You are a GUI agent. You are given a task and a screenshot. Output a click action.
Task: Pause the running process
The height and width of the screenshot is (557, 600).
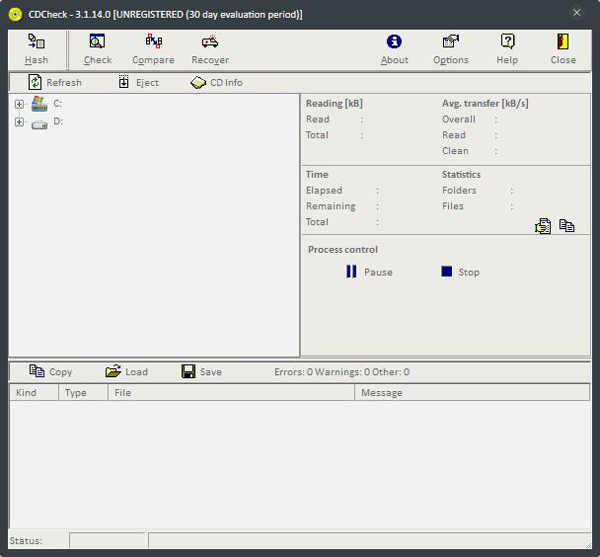[x=369, y=272]
